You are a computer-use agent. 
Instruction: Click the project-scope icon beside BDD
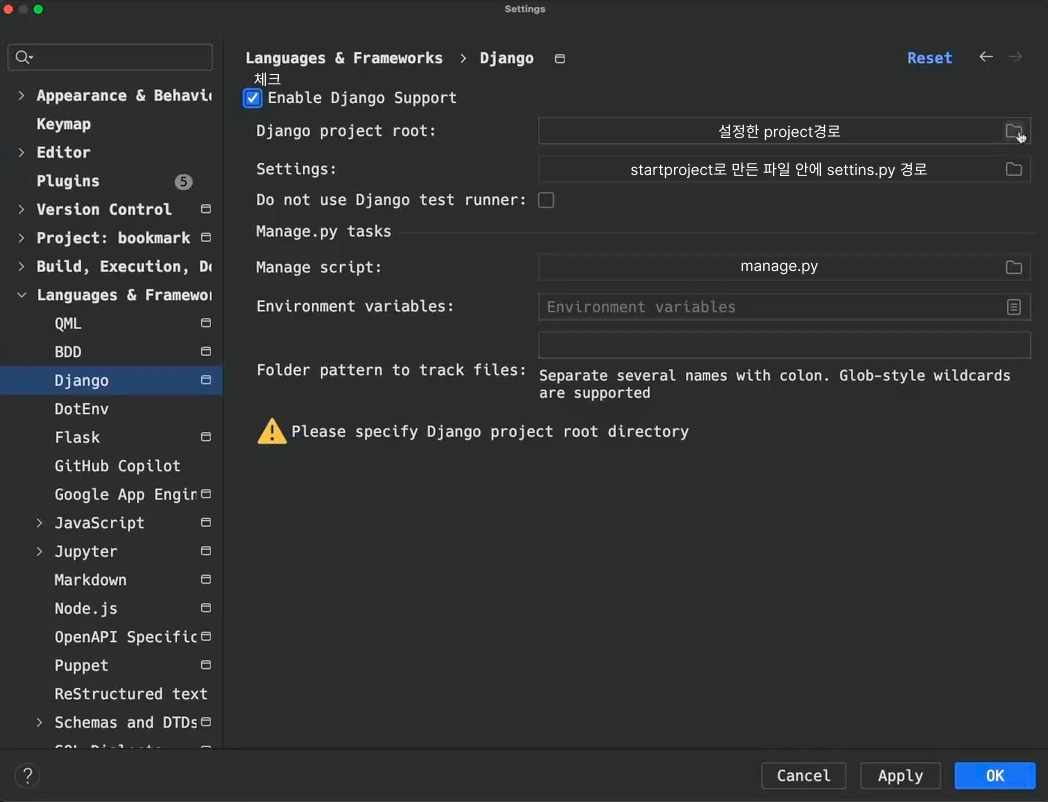tap(206, 352)
